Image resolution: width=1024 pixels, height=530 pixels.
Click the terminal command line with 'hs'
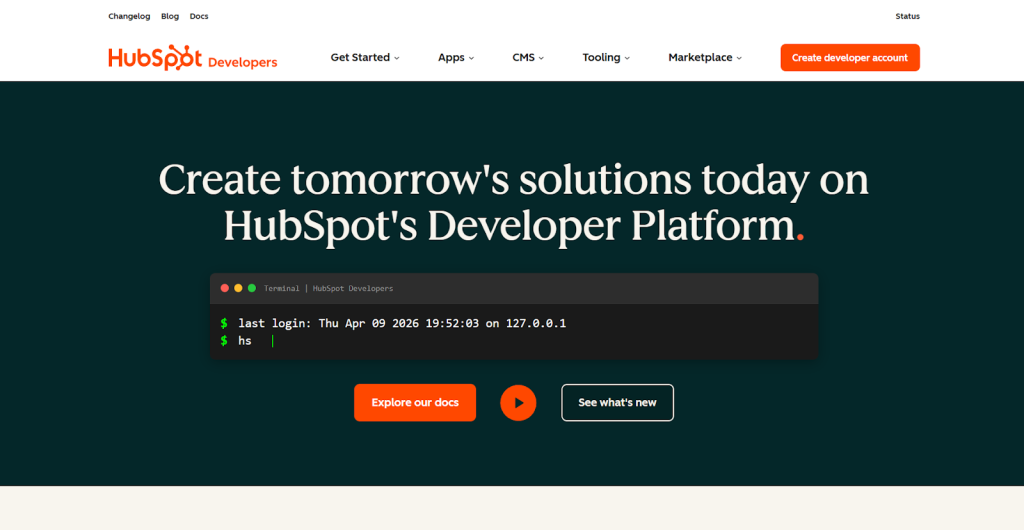point(246,341)
